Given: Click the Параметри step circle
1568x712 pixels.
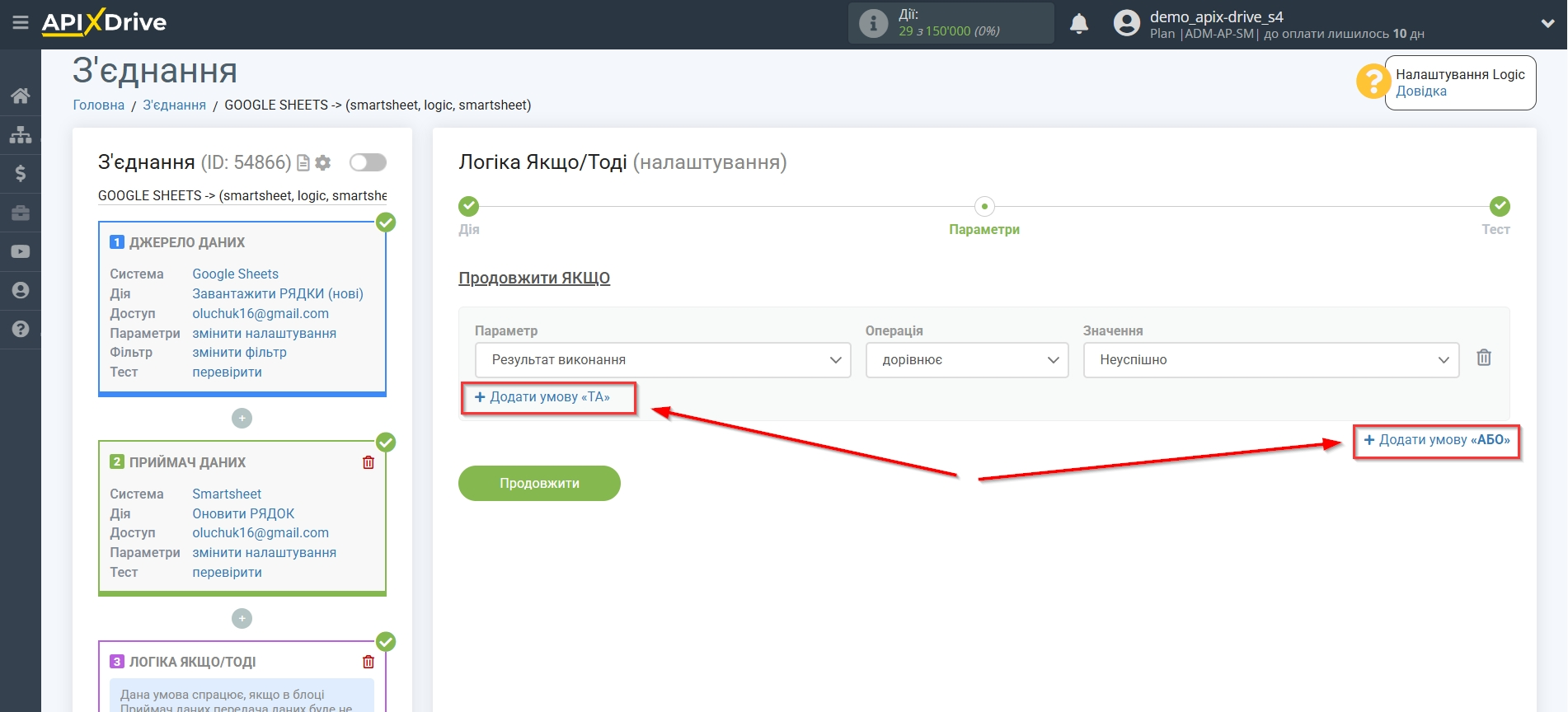Looking at the screenshot, I should point(984,206).
